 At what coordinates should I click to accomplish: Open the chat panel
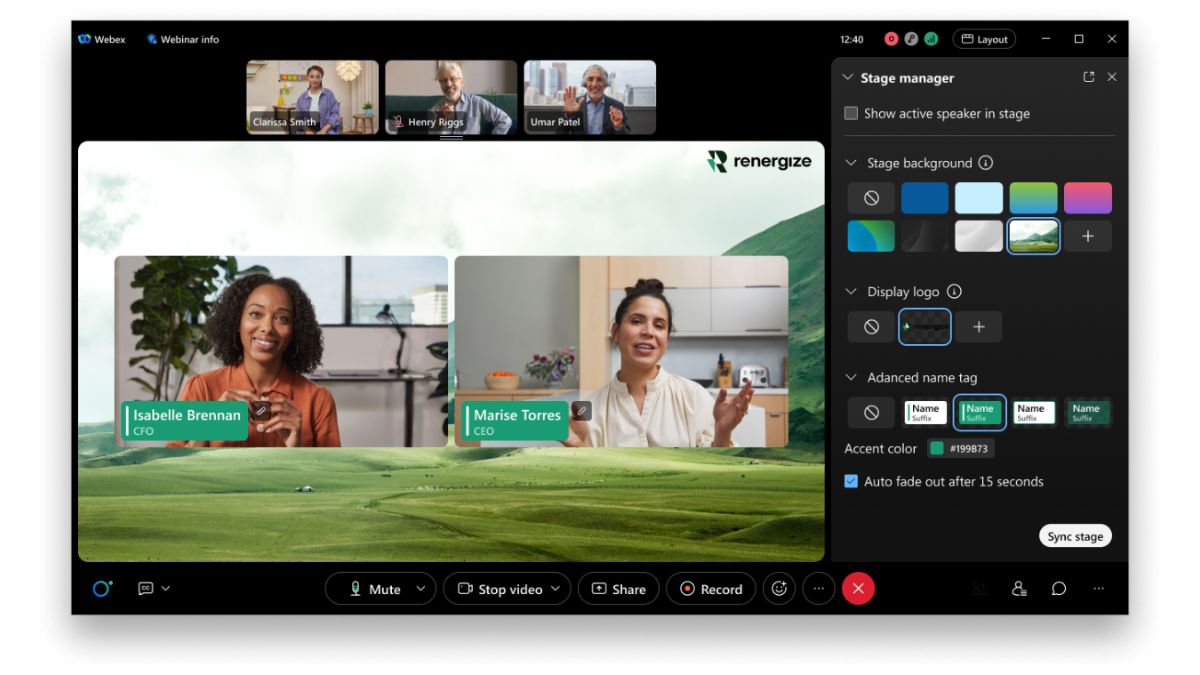click(1059, 590)
